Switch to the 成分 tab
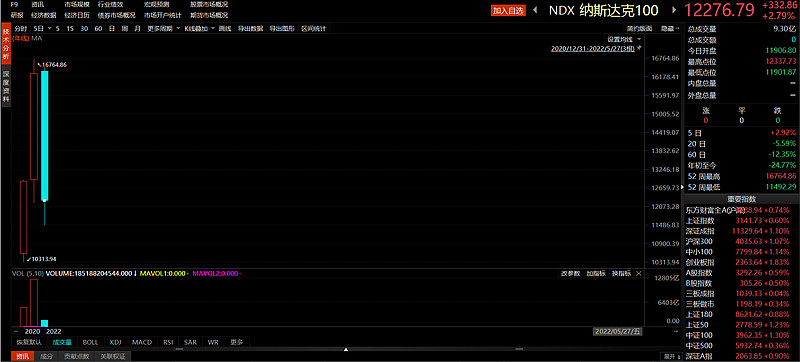 point(46,356)
